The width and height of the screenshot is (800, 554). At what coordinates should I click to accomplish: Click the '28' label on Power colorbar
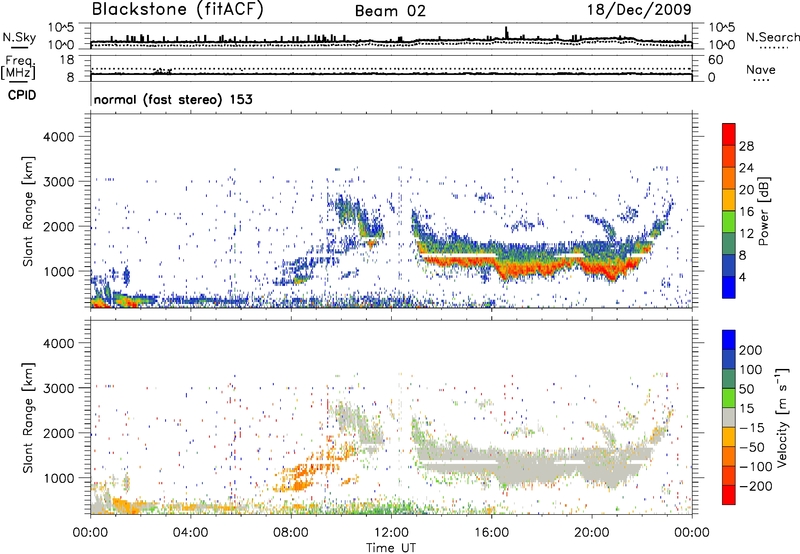click(746, 146)
